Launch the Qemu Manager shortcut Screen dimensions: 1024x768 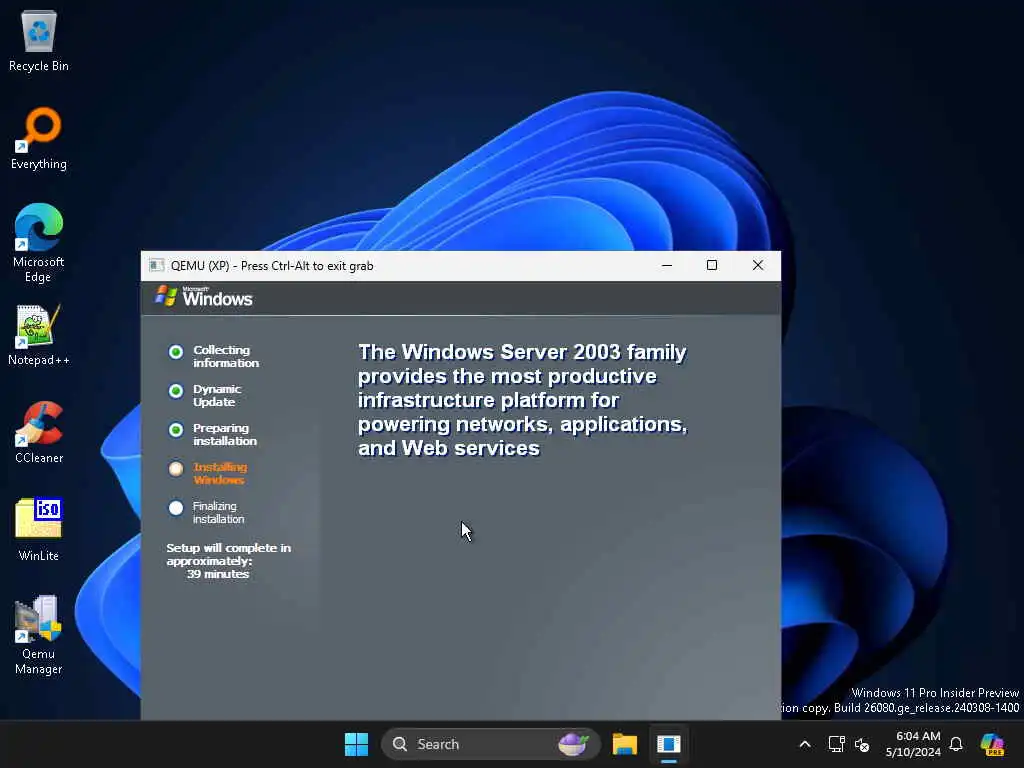39,635
